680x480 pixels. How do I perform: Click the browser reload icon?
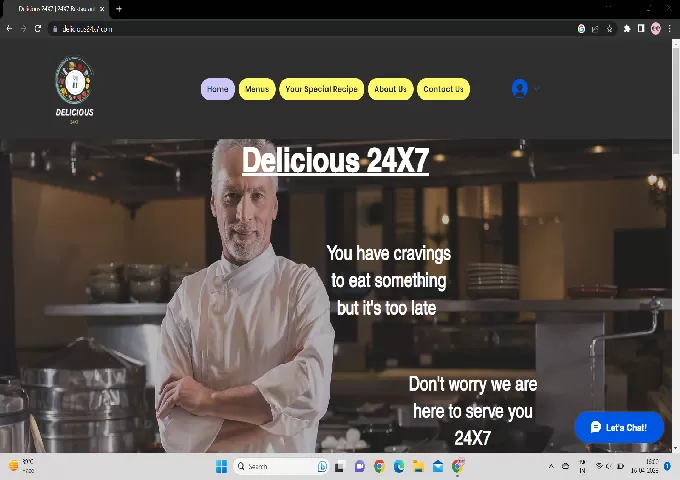tap(38, 29)
